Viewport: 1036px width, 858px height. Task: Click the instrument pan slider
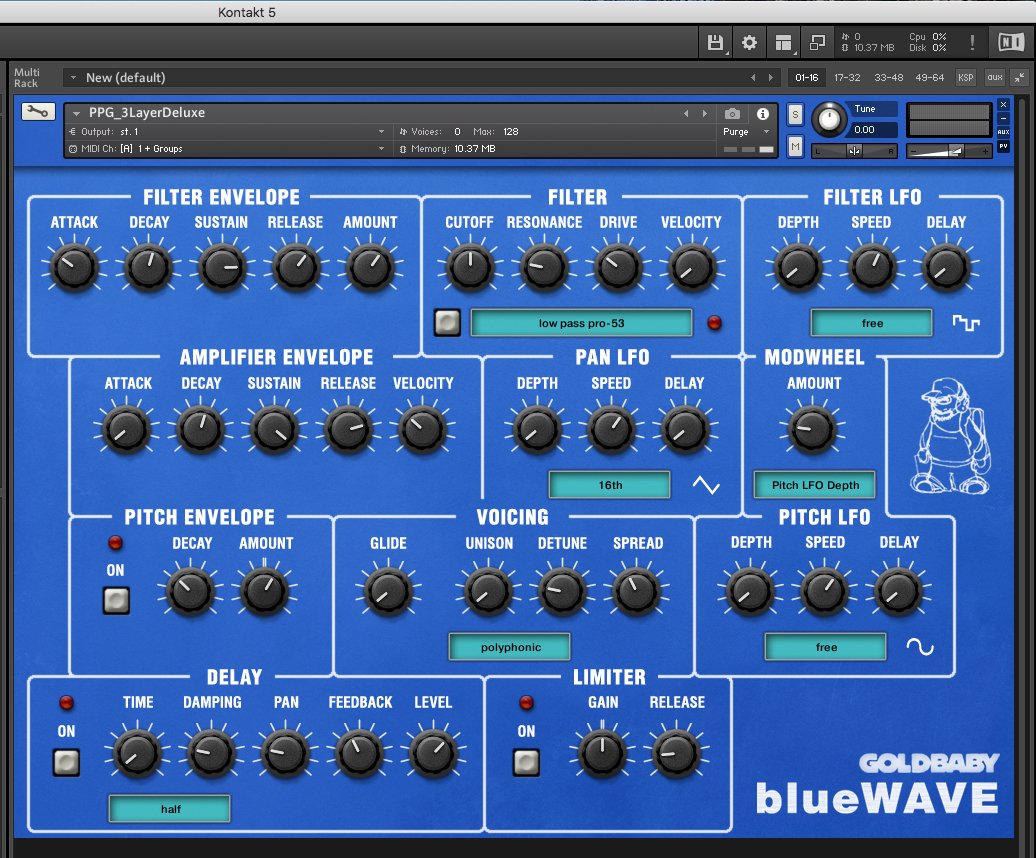coord(854,151)
